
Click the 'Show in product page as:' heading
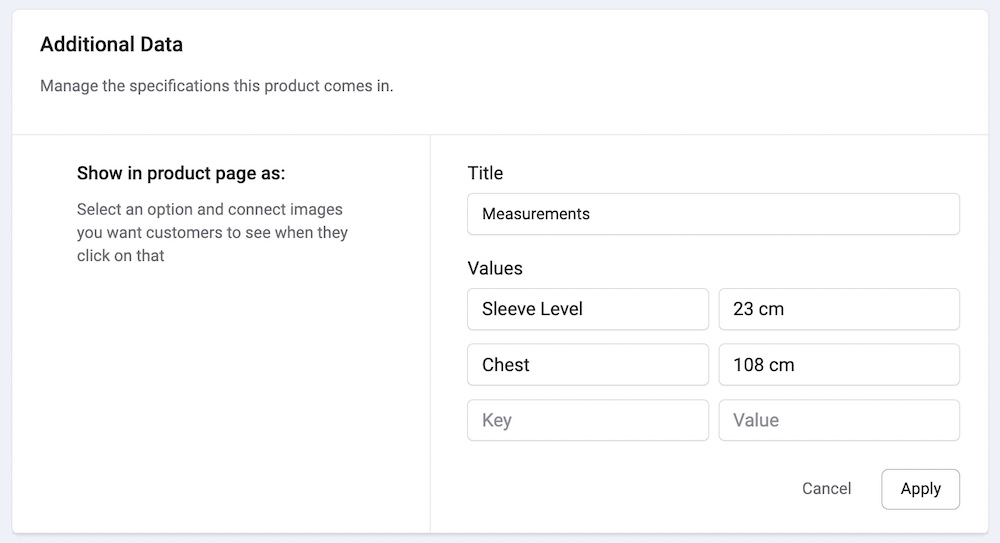tap(181, 174)
